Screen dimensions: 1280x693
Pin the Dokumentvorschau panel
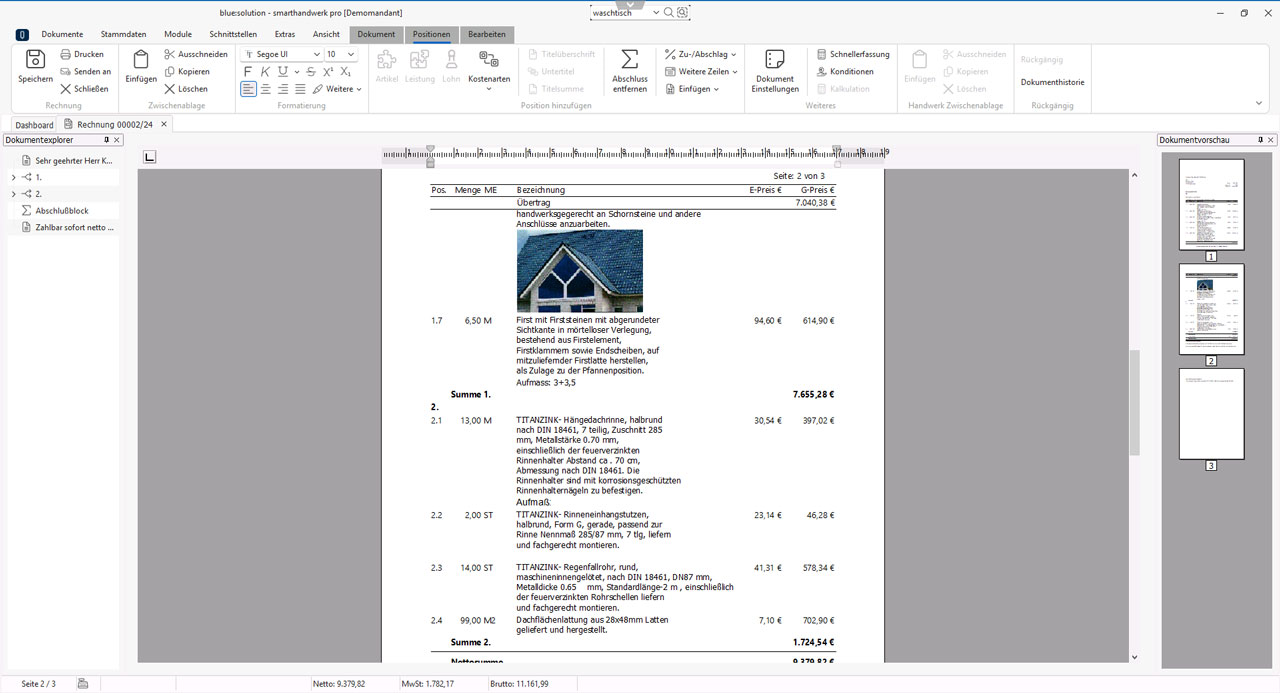point(1260,140)
